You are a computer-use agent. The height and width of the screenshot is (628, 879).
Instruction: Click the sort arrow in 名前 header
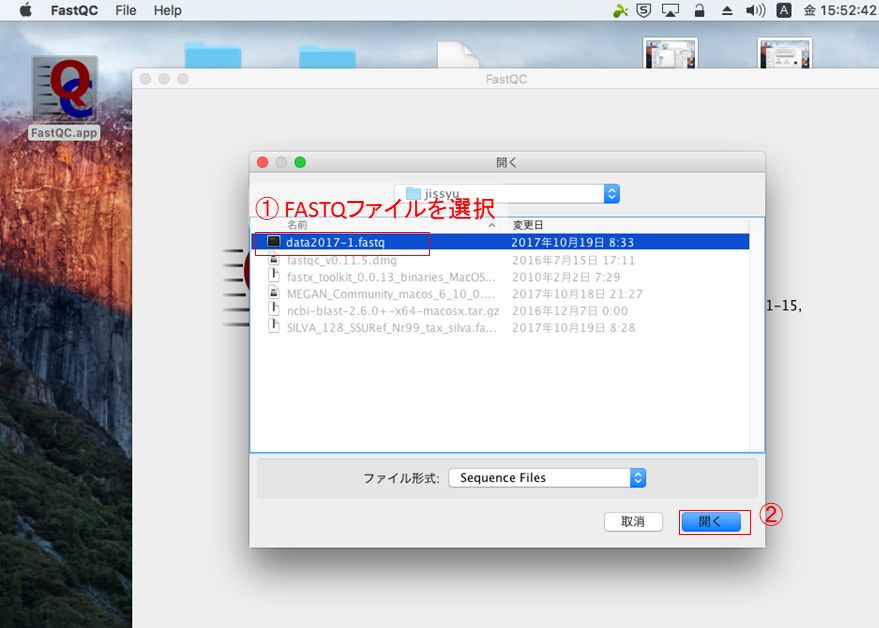(x=492, y=225)
